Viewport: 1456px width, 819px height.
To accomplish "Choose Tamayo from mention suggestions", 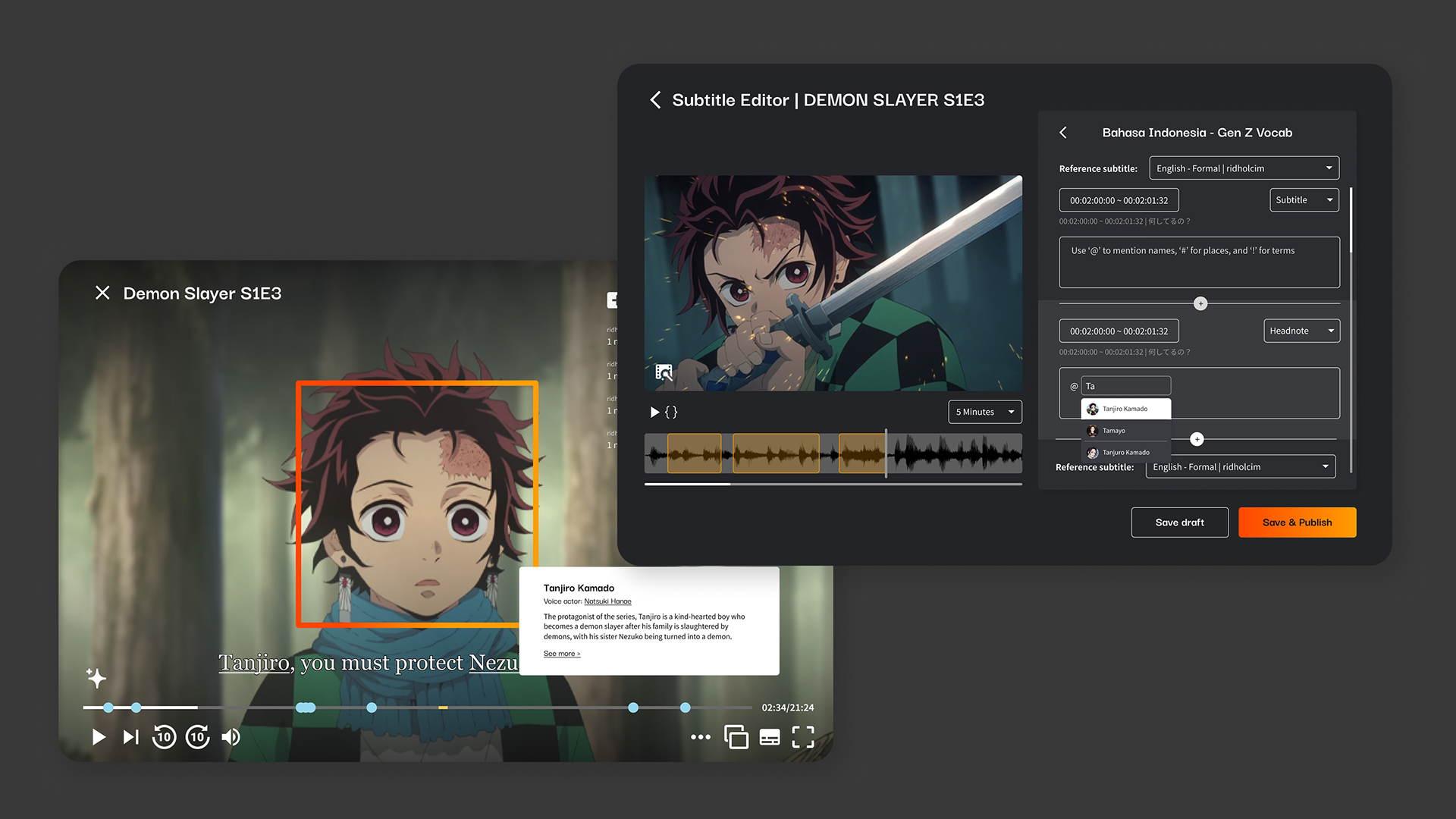I will [x=1125, y=431].
